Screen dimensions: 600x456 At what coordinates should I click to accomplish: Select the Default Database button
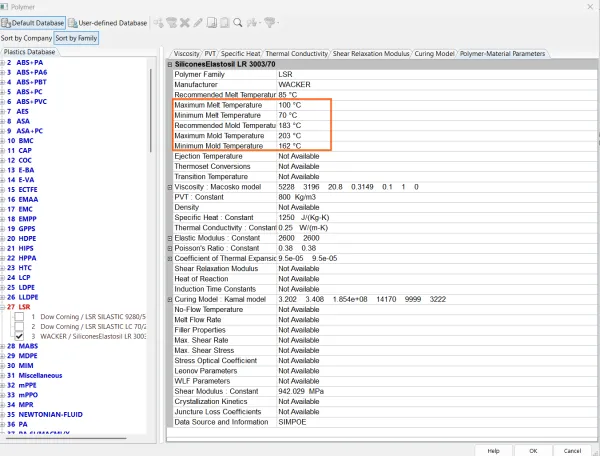pos(33,23)
